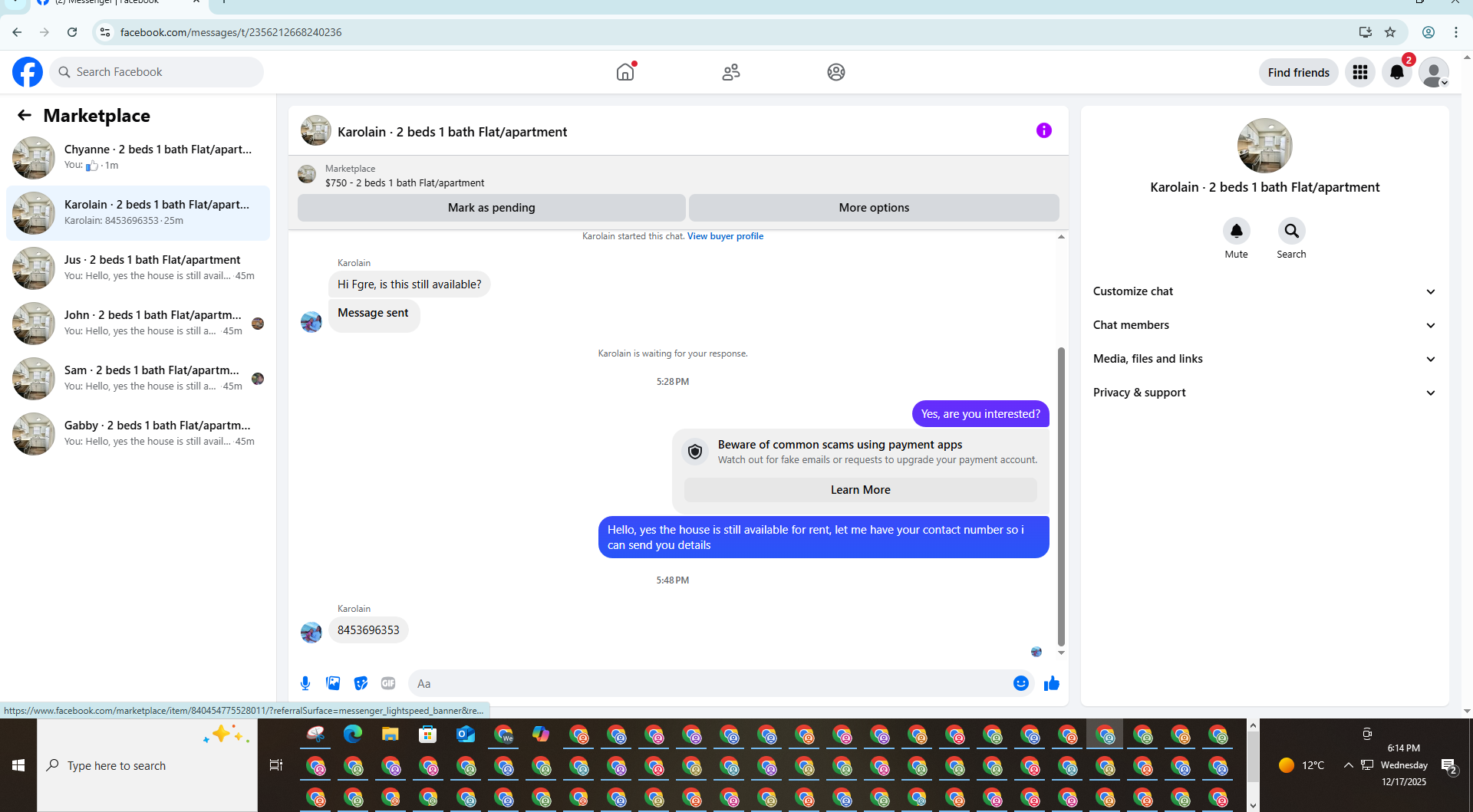Image resolution: width=1473 pixels, height=812 pixels.
Task: Click the chat messages scrollbar
Action: 1061,495
